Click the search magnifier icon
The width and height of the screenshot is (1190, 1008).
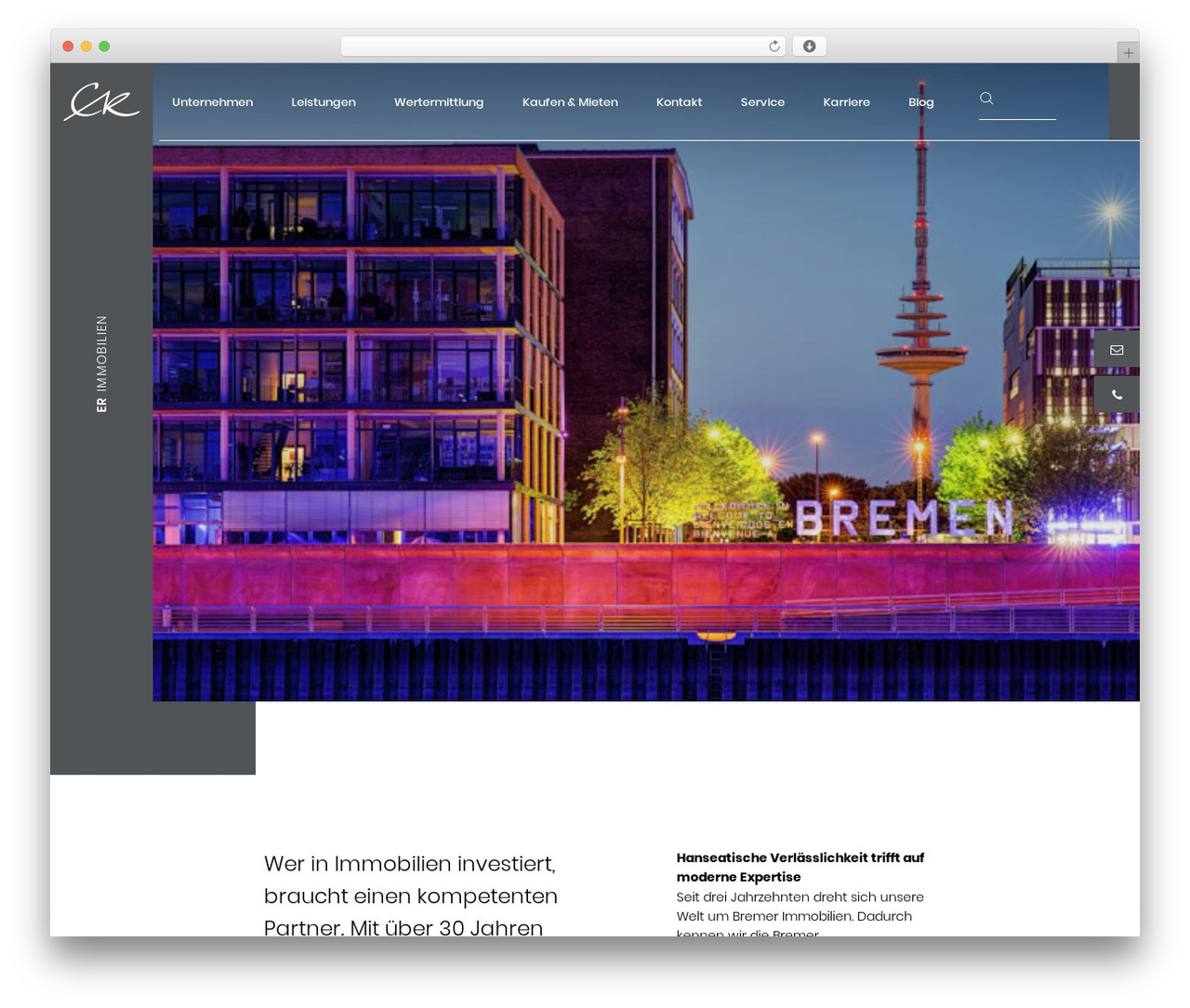coord(986,98)
